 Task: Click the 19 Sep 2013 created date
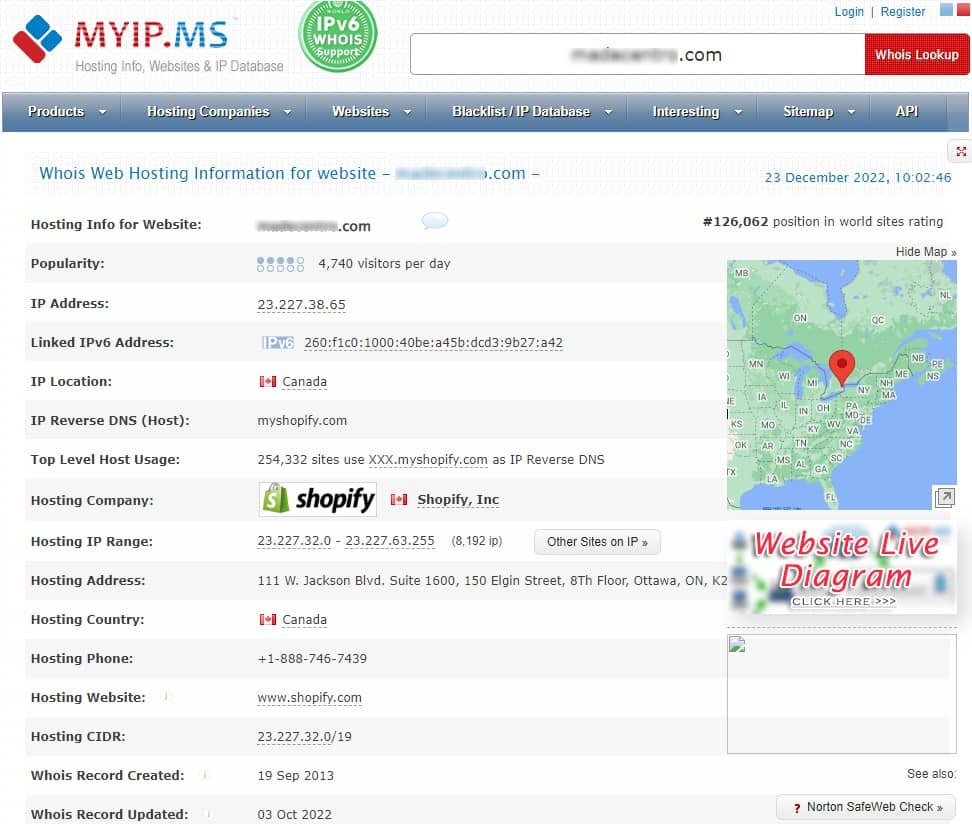click(296, 776)
